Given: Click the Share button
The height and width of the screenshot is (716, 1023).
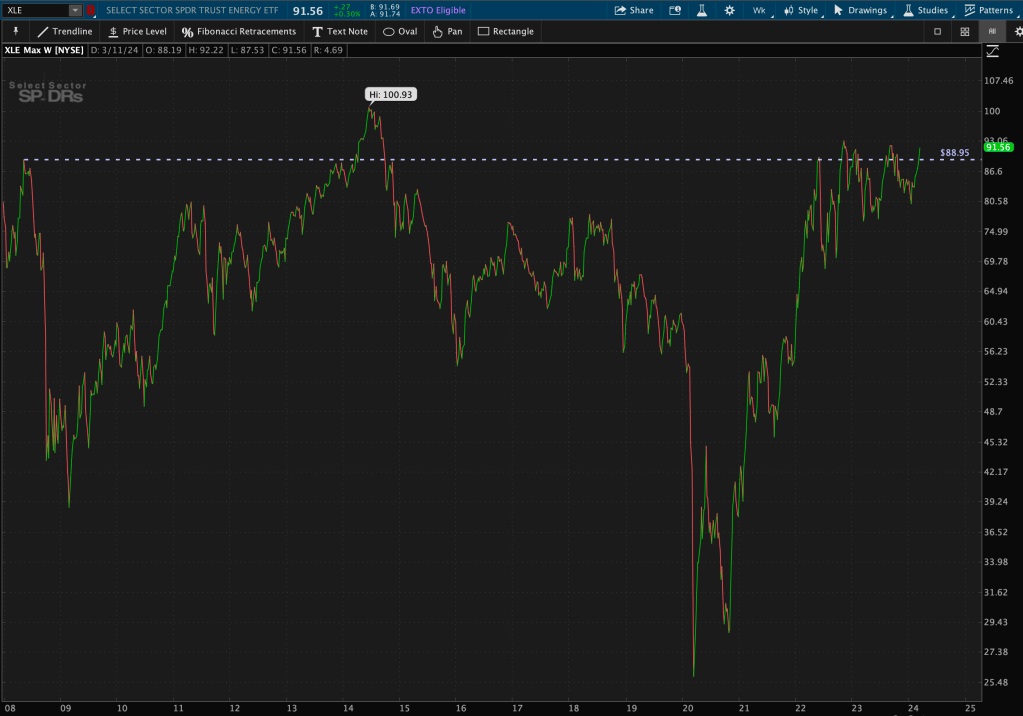Looking at the screenshot, I should [x=633, y=10].
